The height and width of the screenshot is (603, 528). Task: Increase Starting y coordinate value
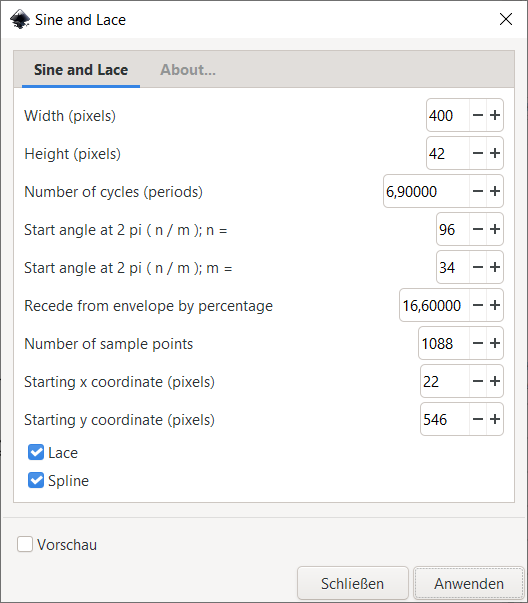click(495, 420)
